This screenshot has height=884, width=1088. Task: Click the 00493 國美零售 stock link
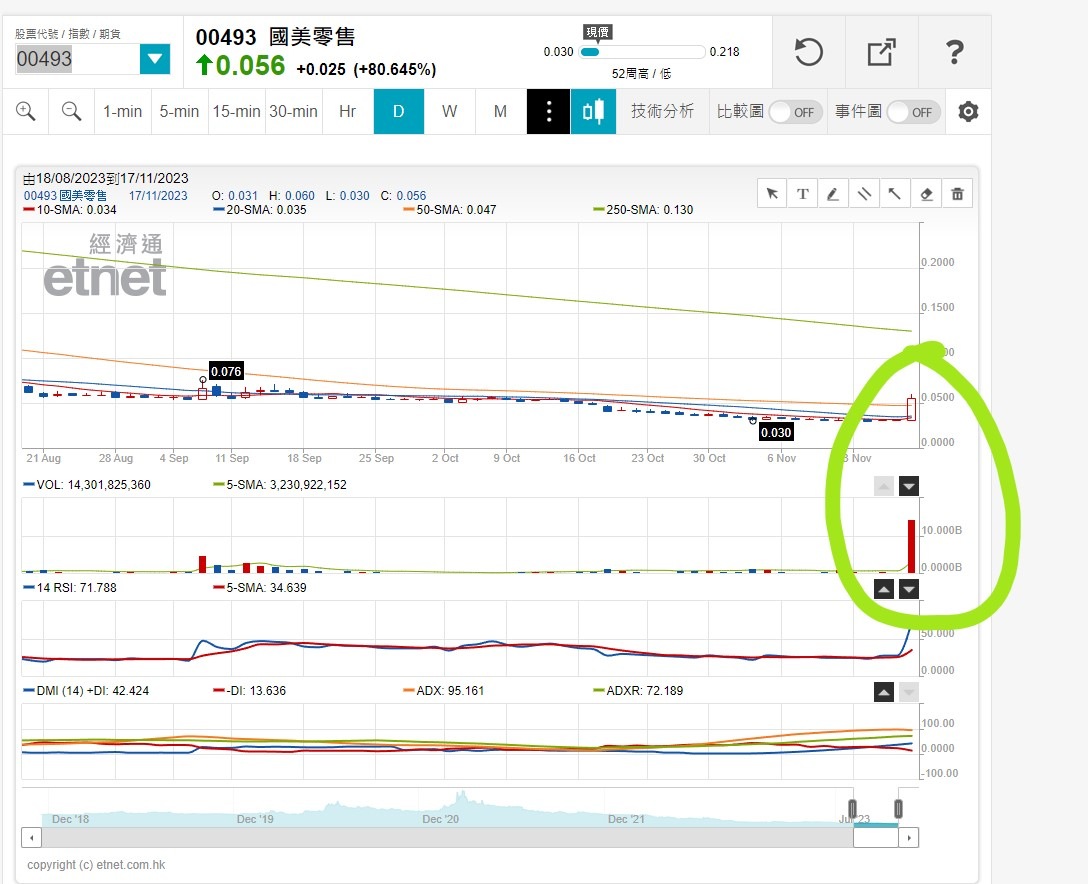[x=65, y=196]
